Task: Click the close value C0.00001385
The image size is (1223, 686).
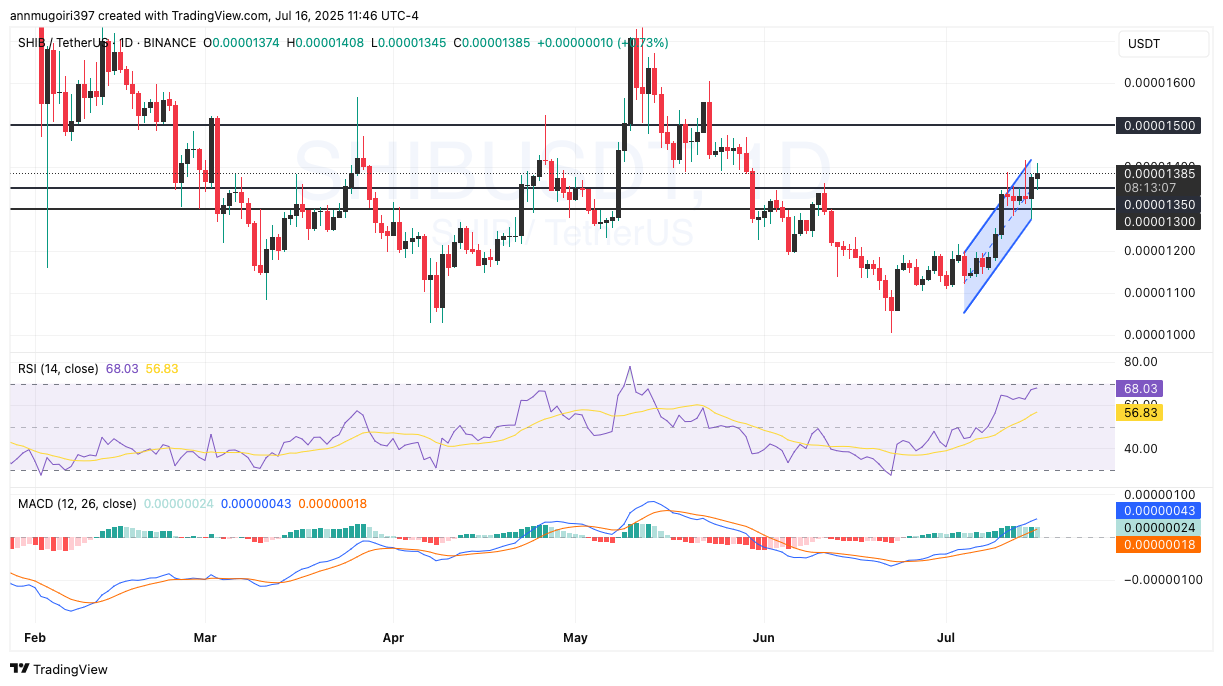Action: coord(492,43)
